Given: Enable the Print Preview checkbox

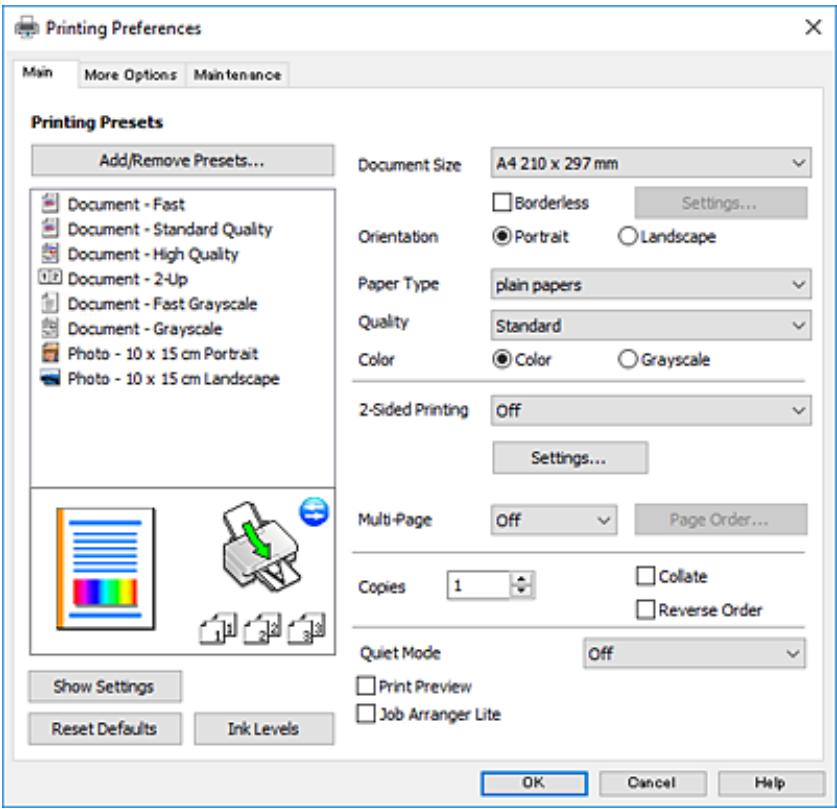Looking at the screenshot, I should 366,686.
